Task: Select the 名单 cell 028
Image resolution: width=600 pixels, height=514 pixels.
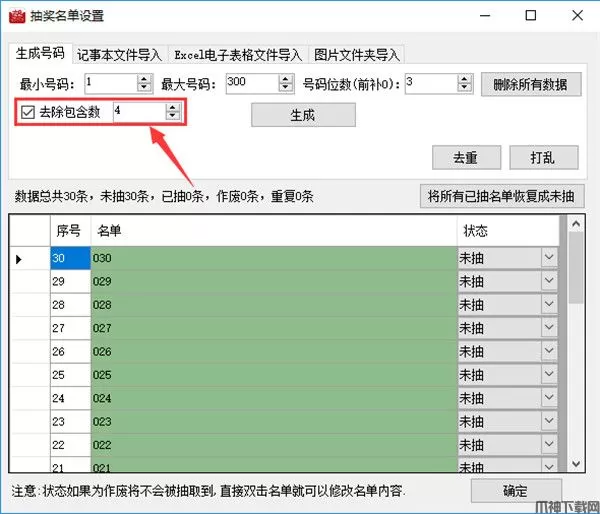Action: pos(274,305)
